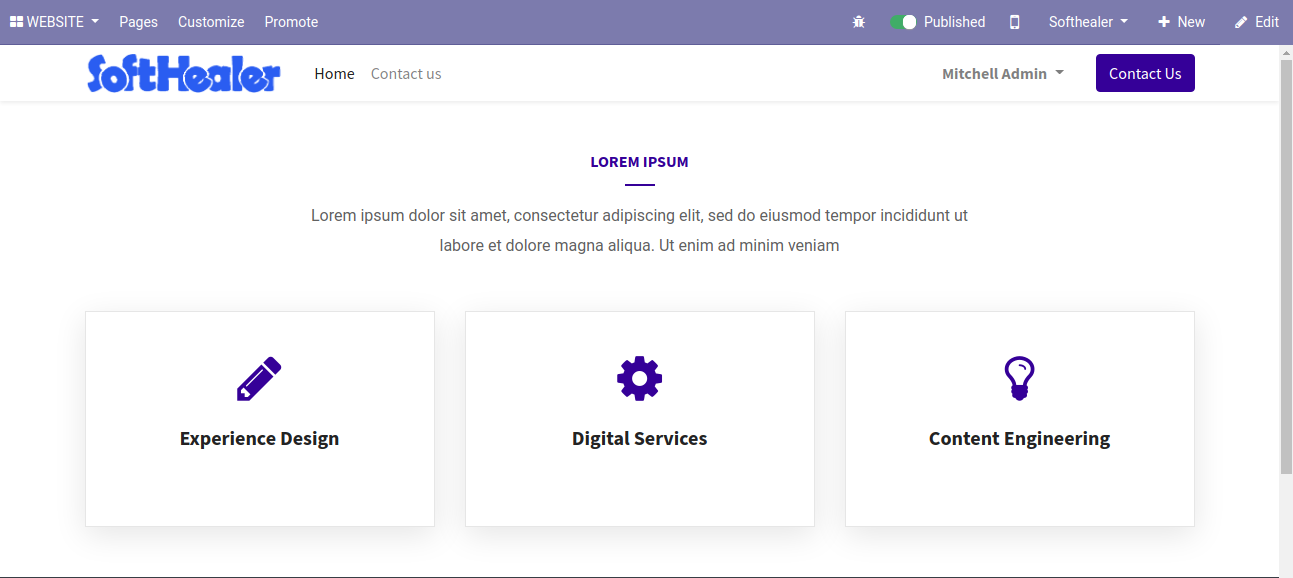This screenshot has height=578, width=1293.
Task: Go to the Home nav link
Action: click(334, 74)
